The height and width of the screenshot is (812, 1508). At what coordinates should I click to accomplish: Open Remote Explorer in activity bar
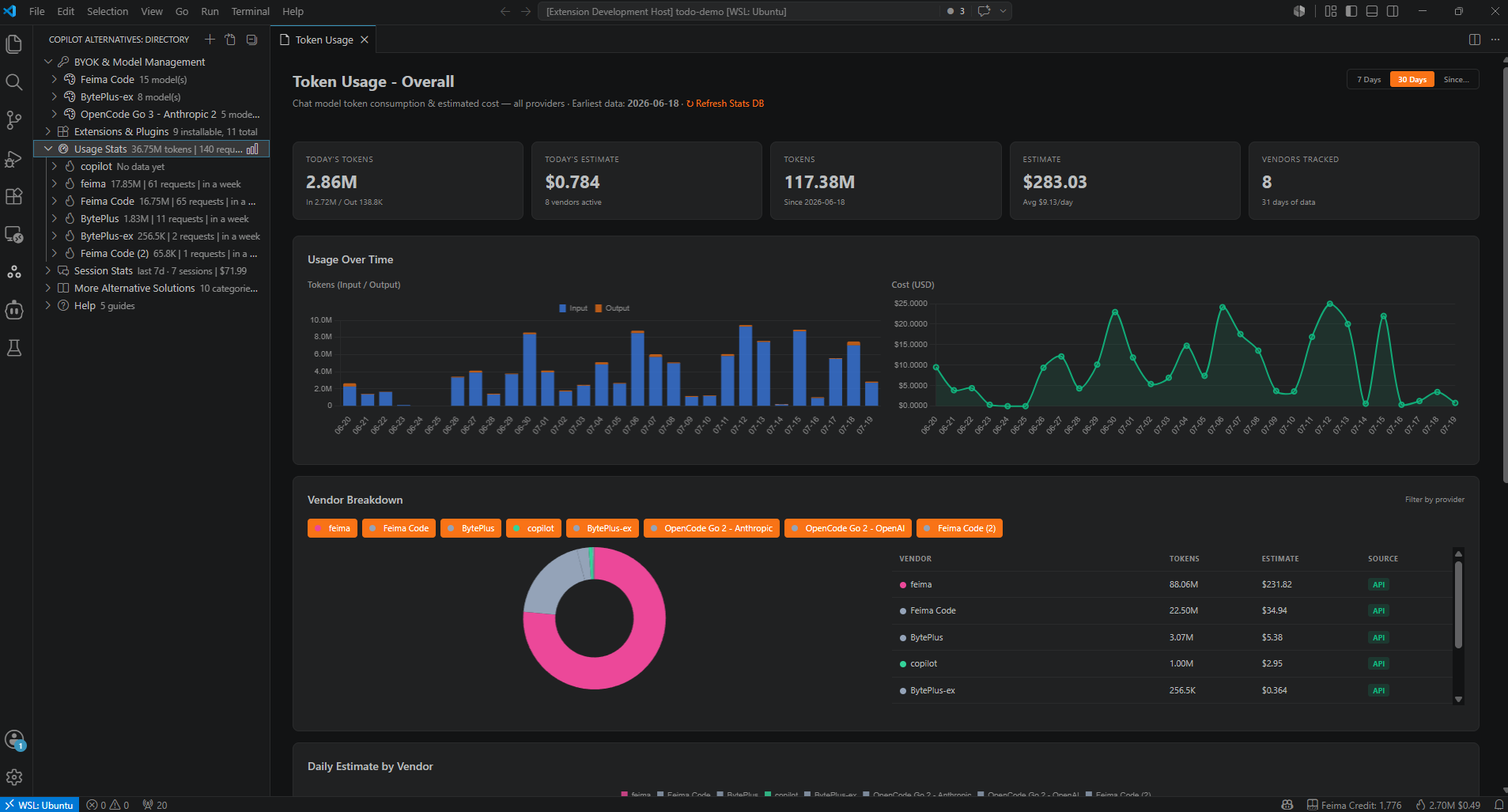point(14,234)
